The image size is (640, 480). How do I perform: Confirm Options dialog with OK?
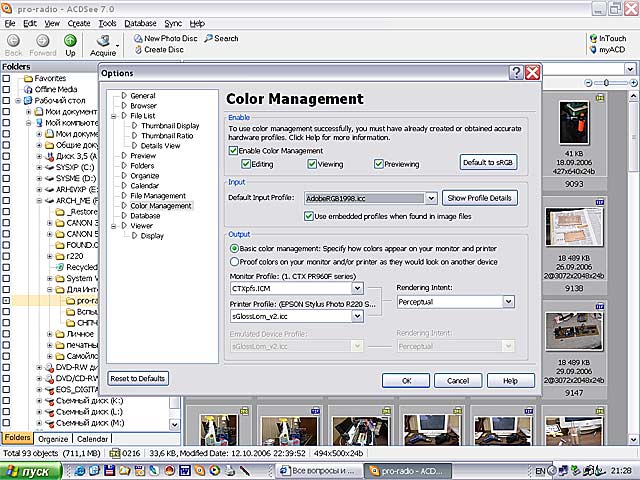click(406, 380)
